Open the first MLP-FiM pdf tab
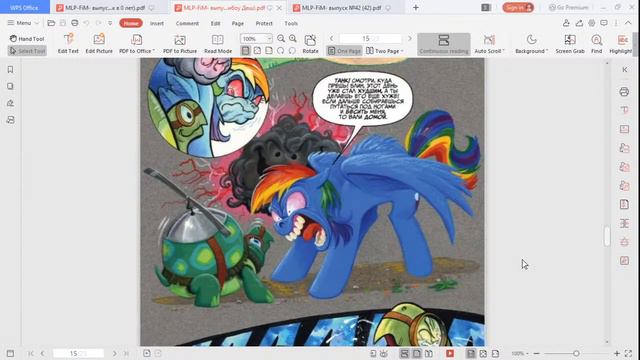Viewport: 640px width, 360px height. coord(105,7)
